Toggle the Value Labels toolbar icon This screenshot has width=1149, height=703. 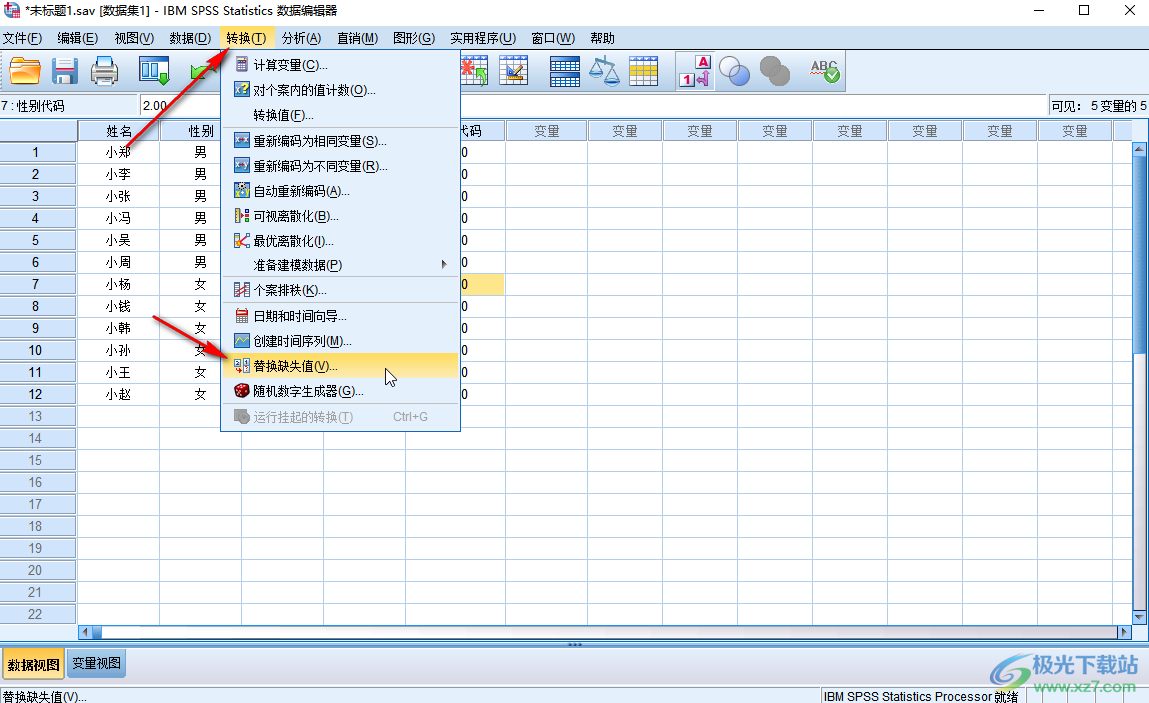(695, 71)
